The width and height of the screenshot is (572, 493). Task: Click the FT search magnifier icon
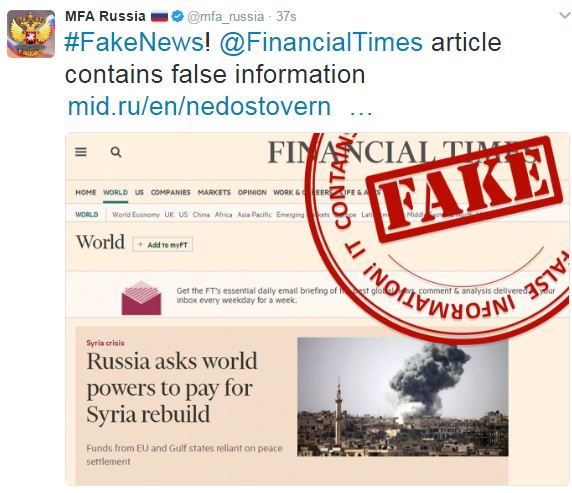[116, 152]
